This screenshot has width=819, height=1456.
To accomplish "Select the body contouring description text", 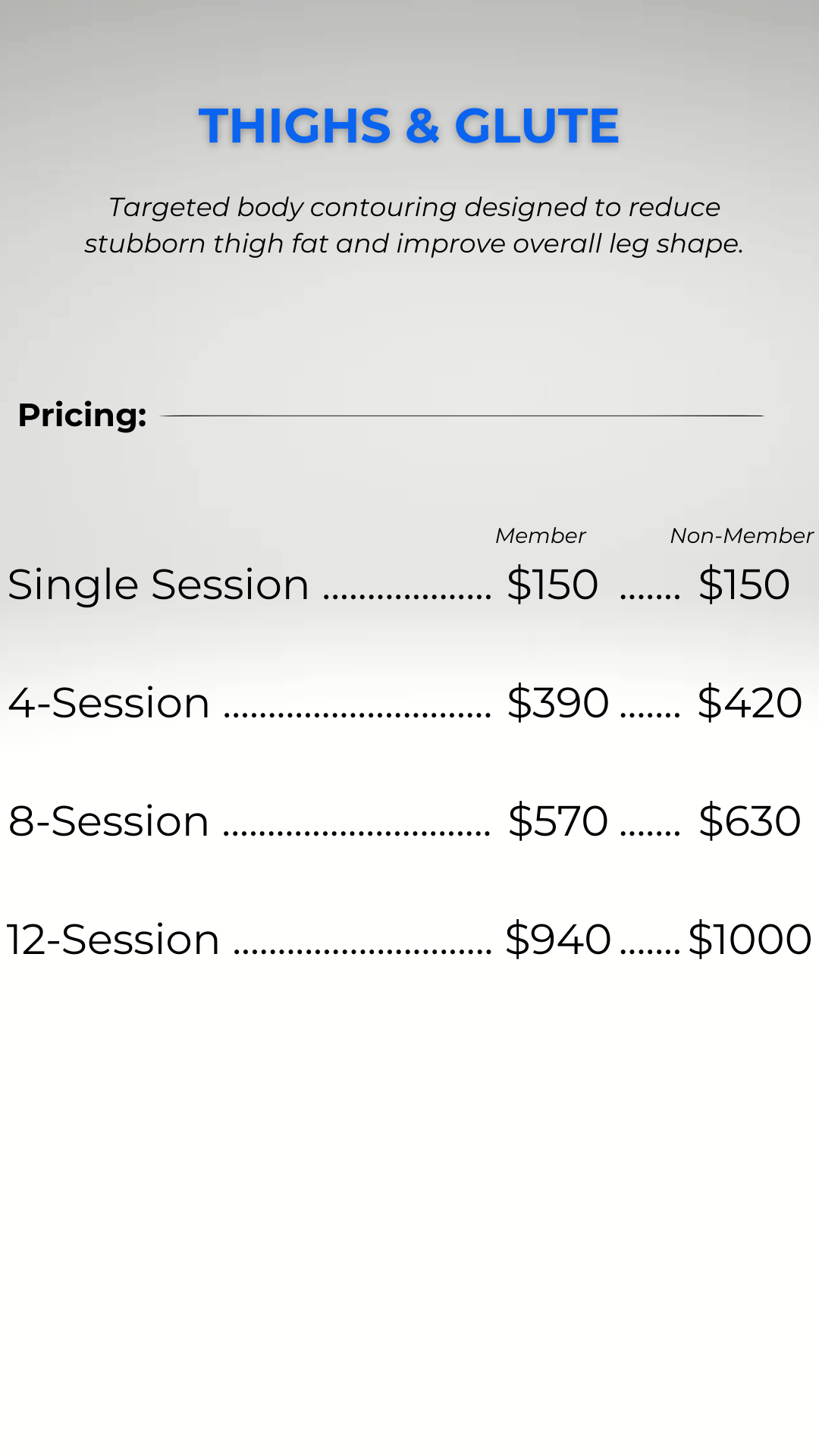I will click(413, 225).
